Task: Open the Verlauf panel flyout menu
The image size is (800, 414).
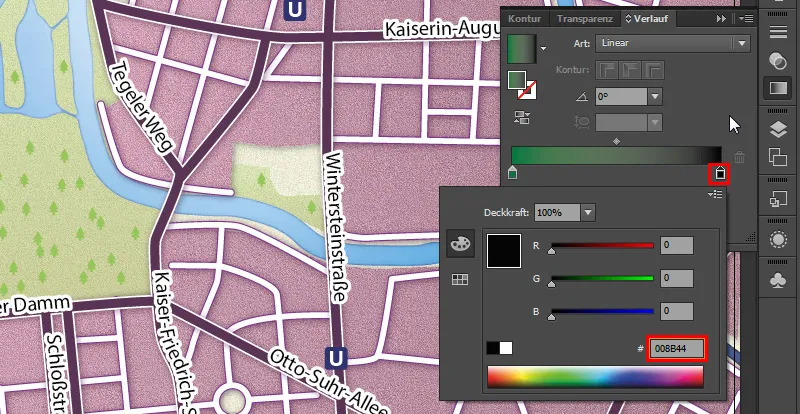Action: [746, 19]
